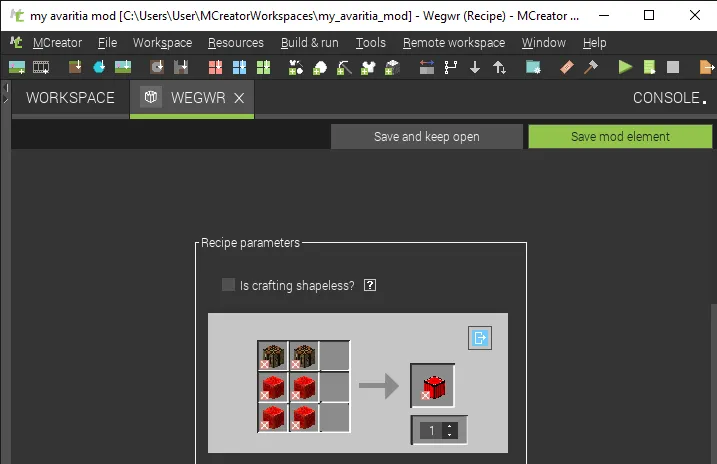Click the create new texture toolbar icon
Viewport: 717px width, 464px height.
(17, 68)
